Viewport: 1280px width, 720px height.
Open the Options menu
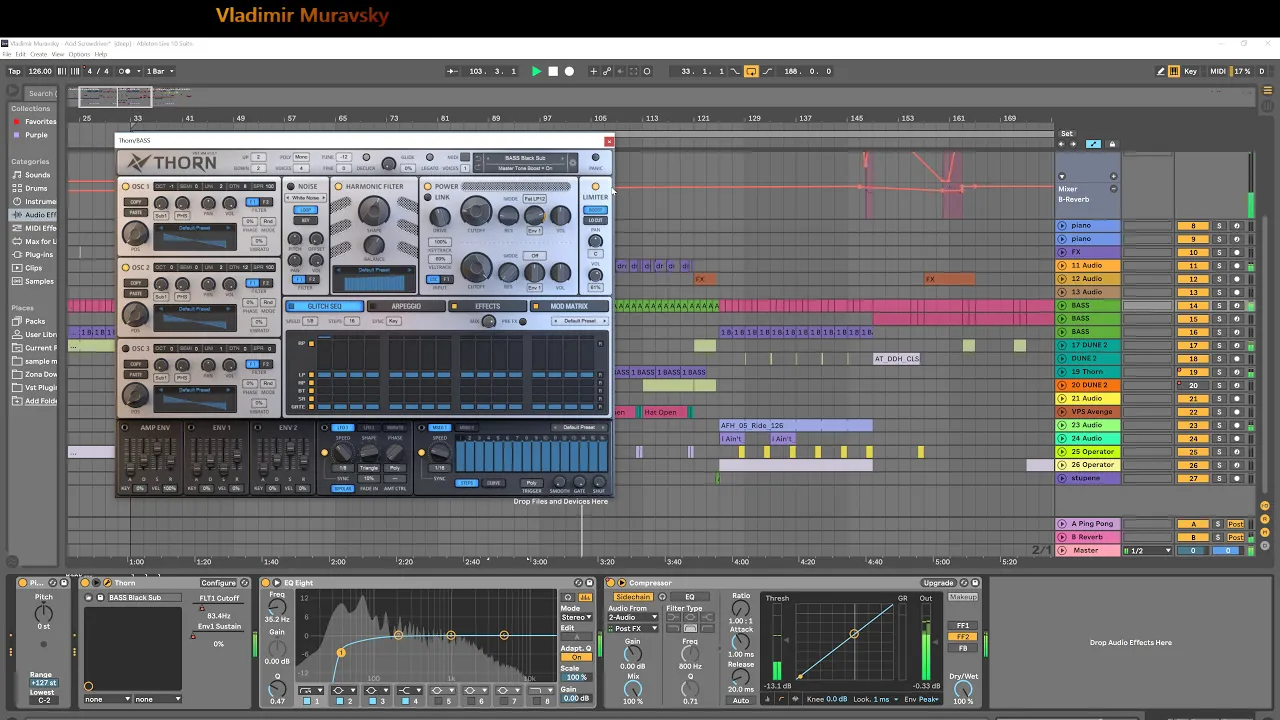[79, 54]
